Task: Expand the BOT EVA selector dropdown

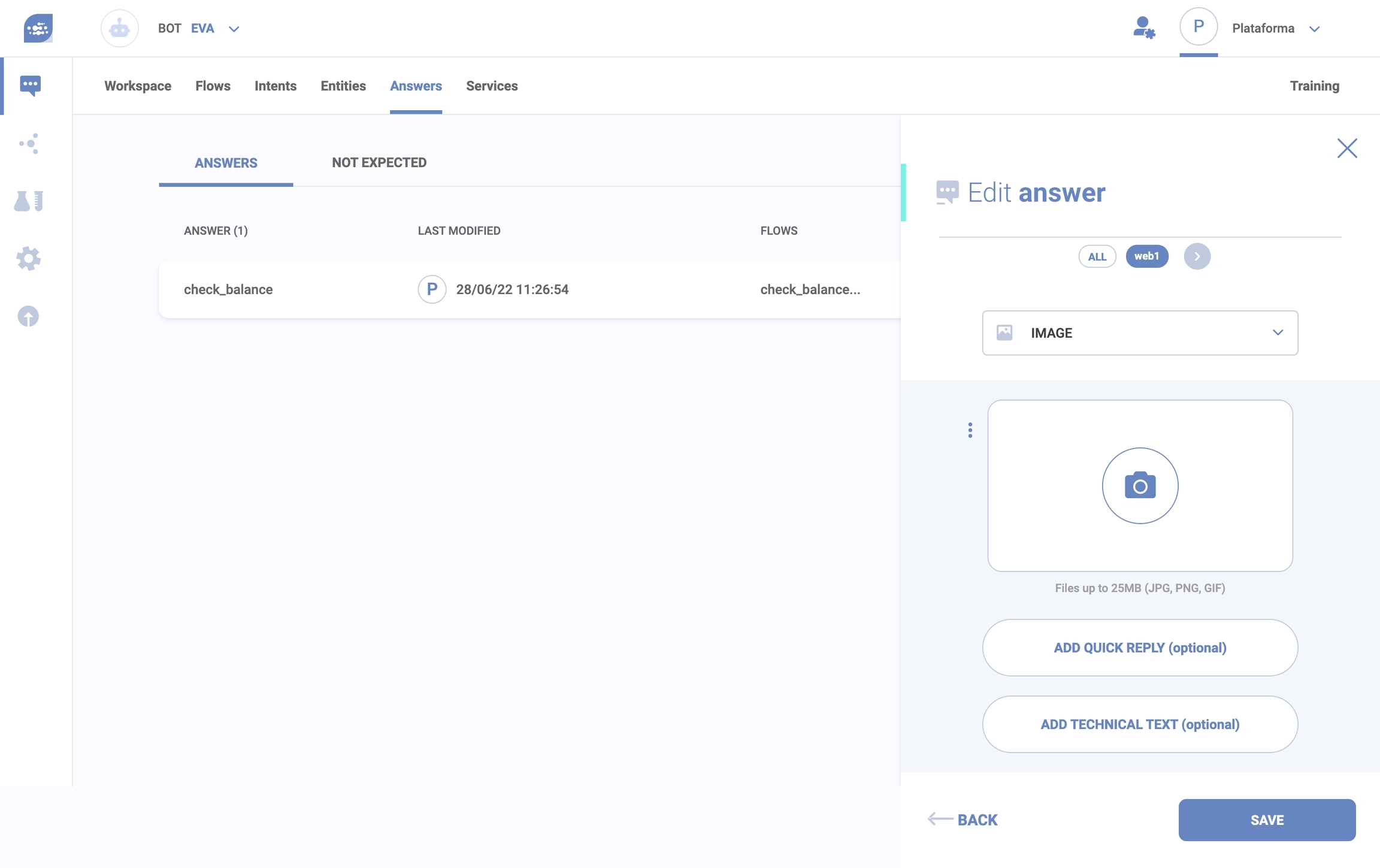Action: [234, 29]
